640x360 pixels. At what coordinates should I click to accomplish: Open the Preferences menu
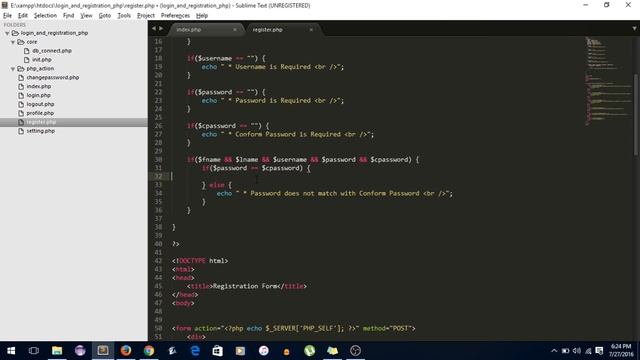click(x=175, y=16)
